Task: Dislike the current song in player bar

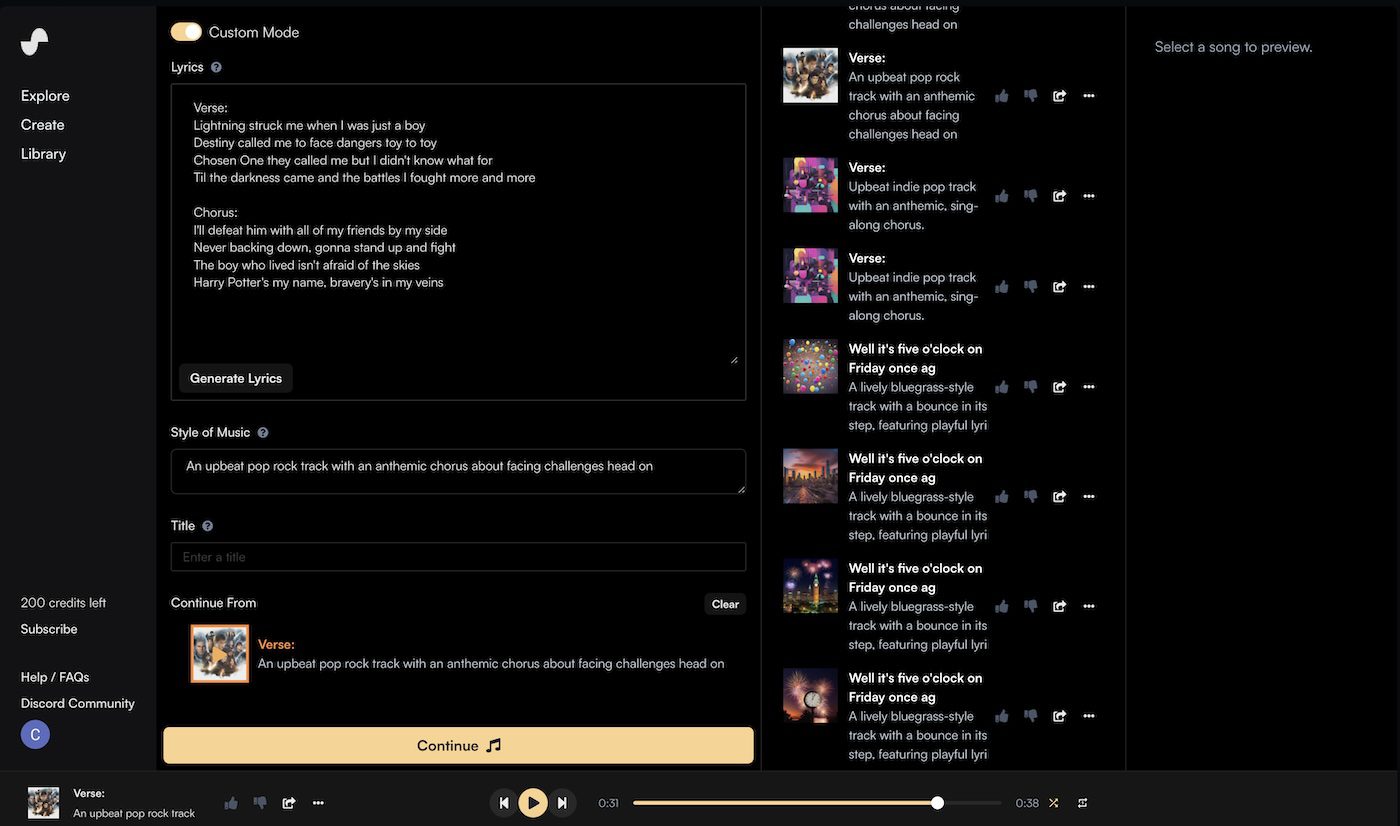Action: [260, 803]
